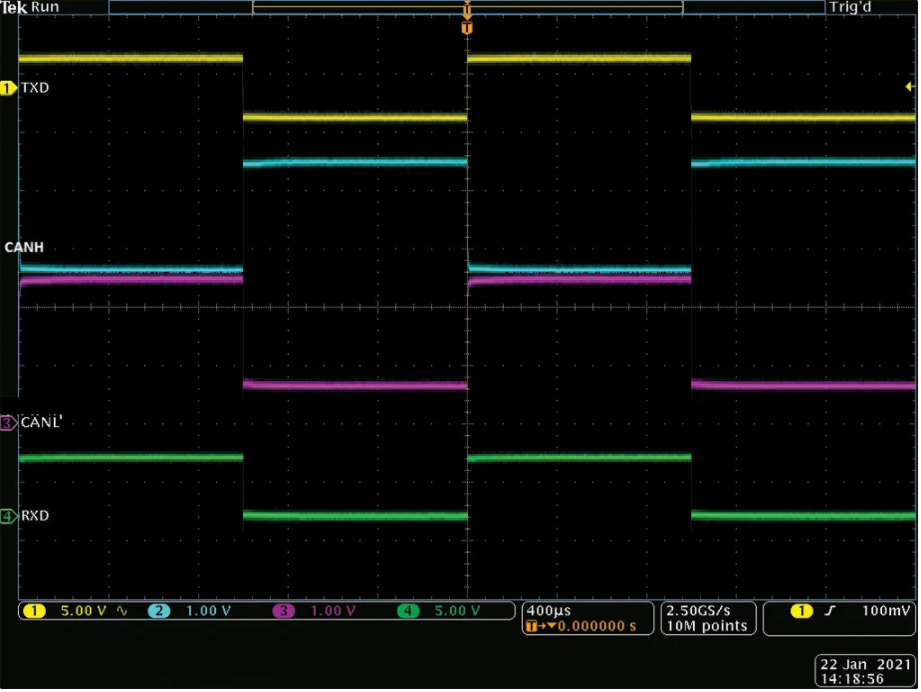Click the 100mV trigger level readout
This screenshot has width=921, height=692.
(886, 611)
